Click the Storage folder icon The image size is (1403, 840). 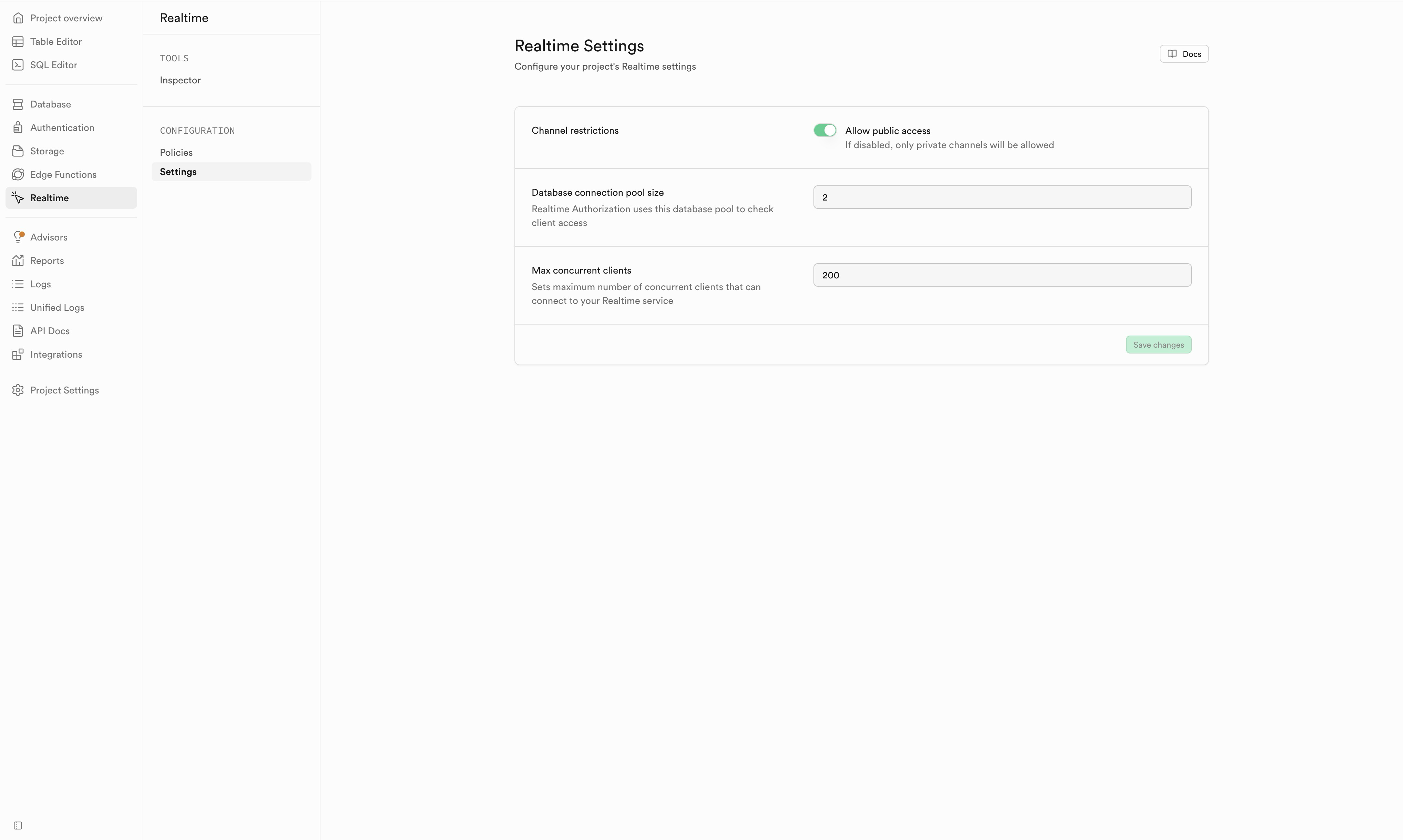point(18,151)
